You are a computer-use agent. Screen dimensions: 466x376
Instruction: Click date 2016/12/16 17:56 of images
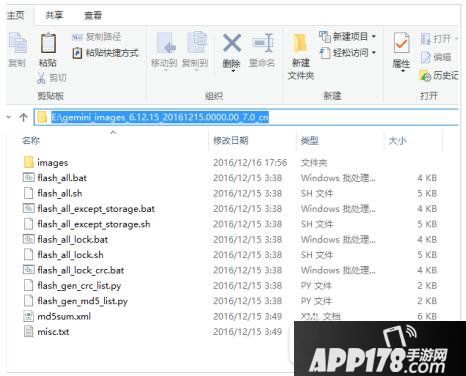[x=250, y=163]
